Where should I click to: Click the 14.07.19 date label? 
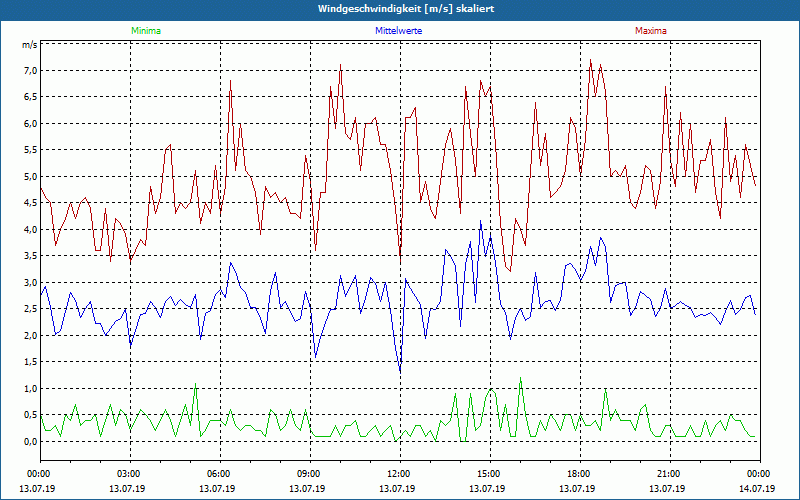click(757, 488)
